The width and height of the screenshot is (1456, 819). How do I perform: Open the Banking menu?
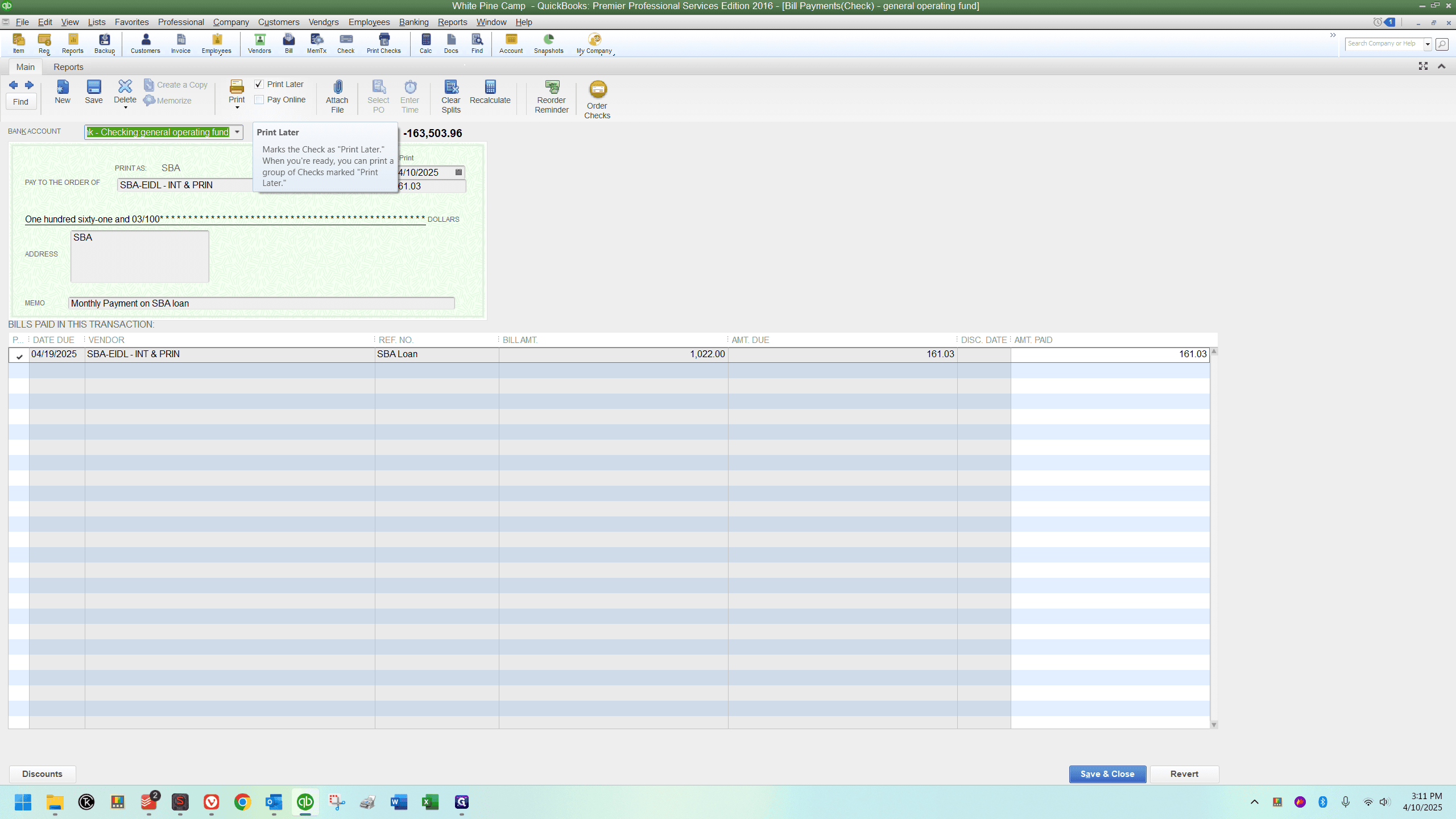413,22
